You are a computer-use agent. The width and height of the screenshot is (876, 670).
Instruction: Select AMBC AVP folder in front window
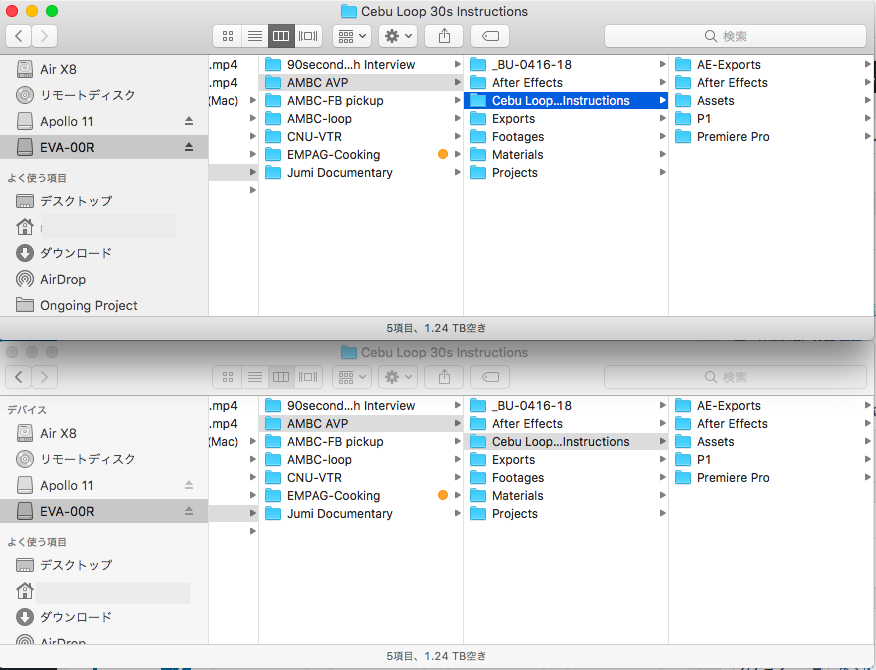click(361, 83)
